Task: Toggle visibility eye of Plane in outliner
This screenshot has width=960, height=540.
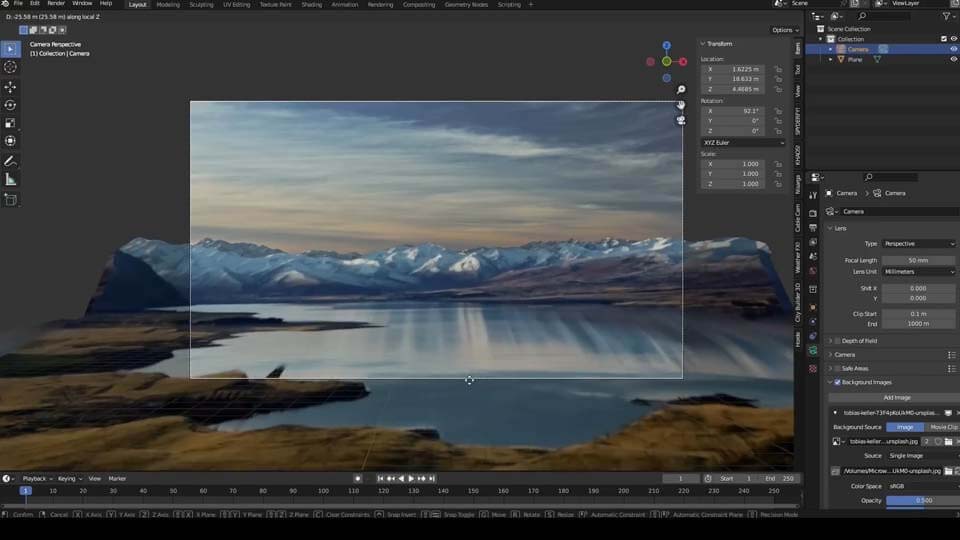Action: click(x=953, y=59)
